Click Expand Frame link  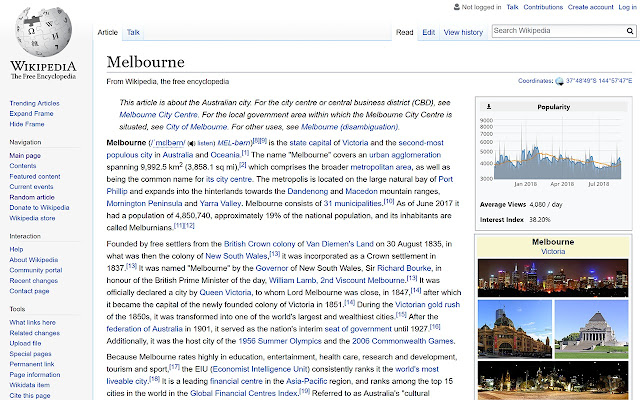[31, 113]
